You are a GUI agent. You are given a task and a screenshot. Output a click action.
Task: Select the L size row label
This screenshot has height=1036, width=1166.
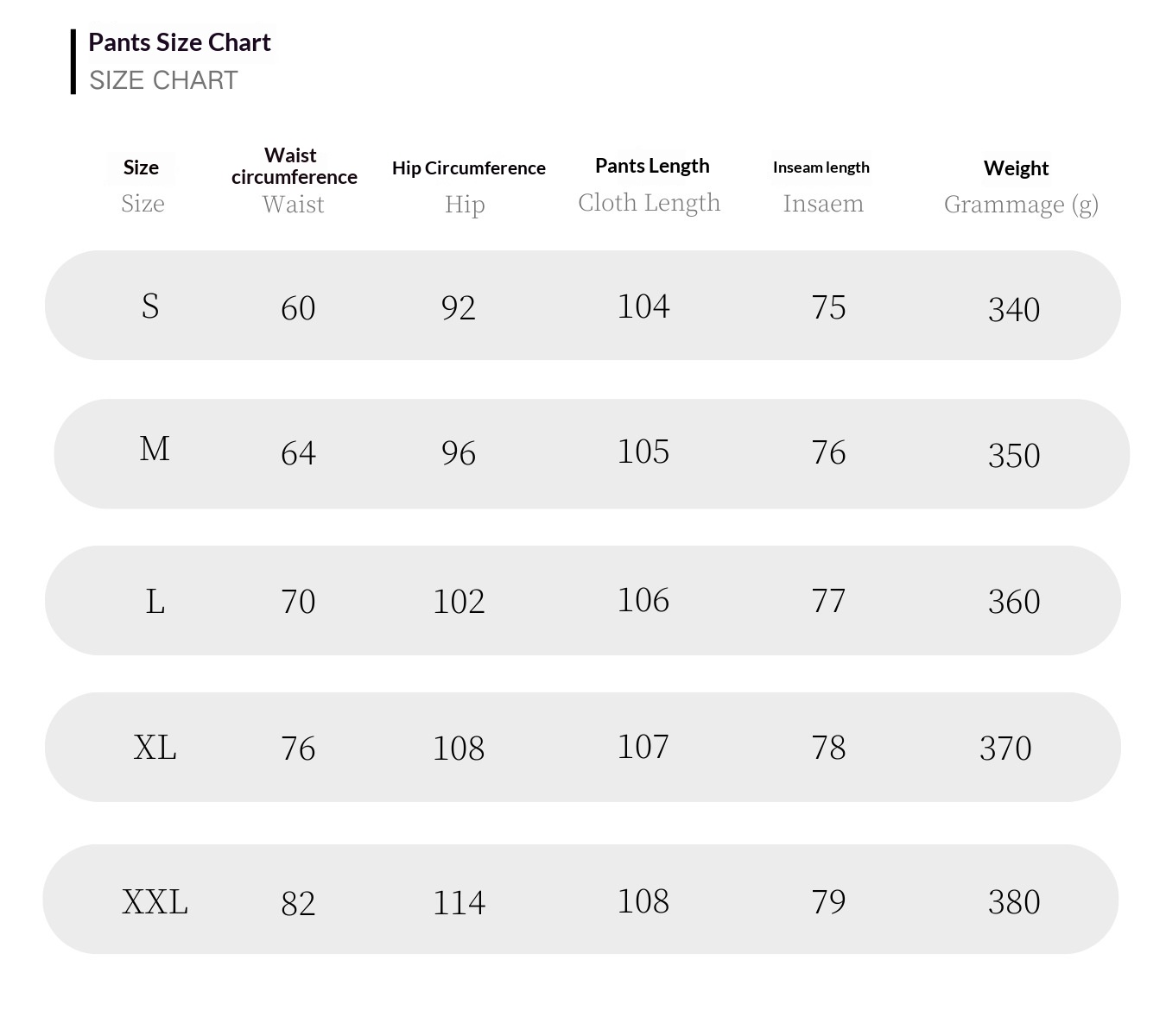[155, 601]
